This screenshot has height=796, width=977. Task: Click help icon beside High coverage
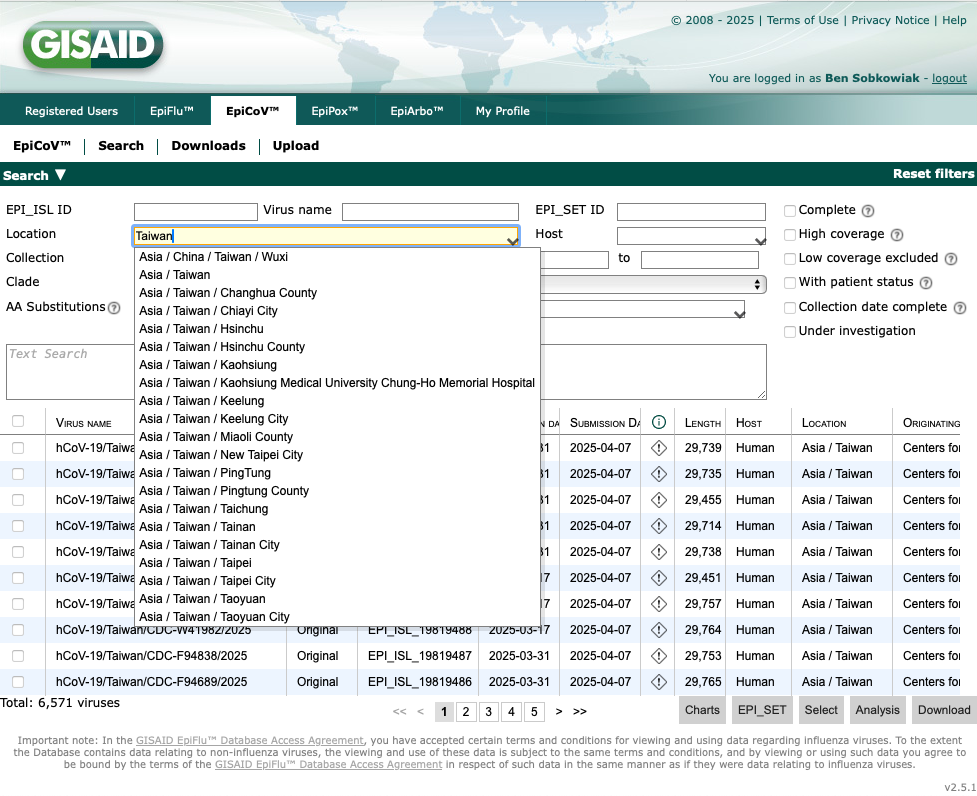click(x=897, y=235)
